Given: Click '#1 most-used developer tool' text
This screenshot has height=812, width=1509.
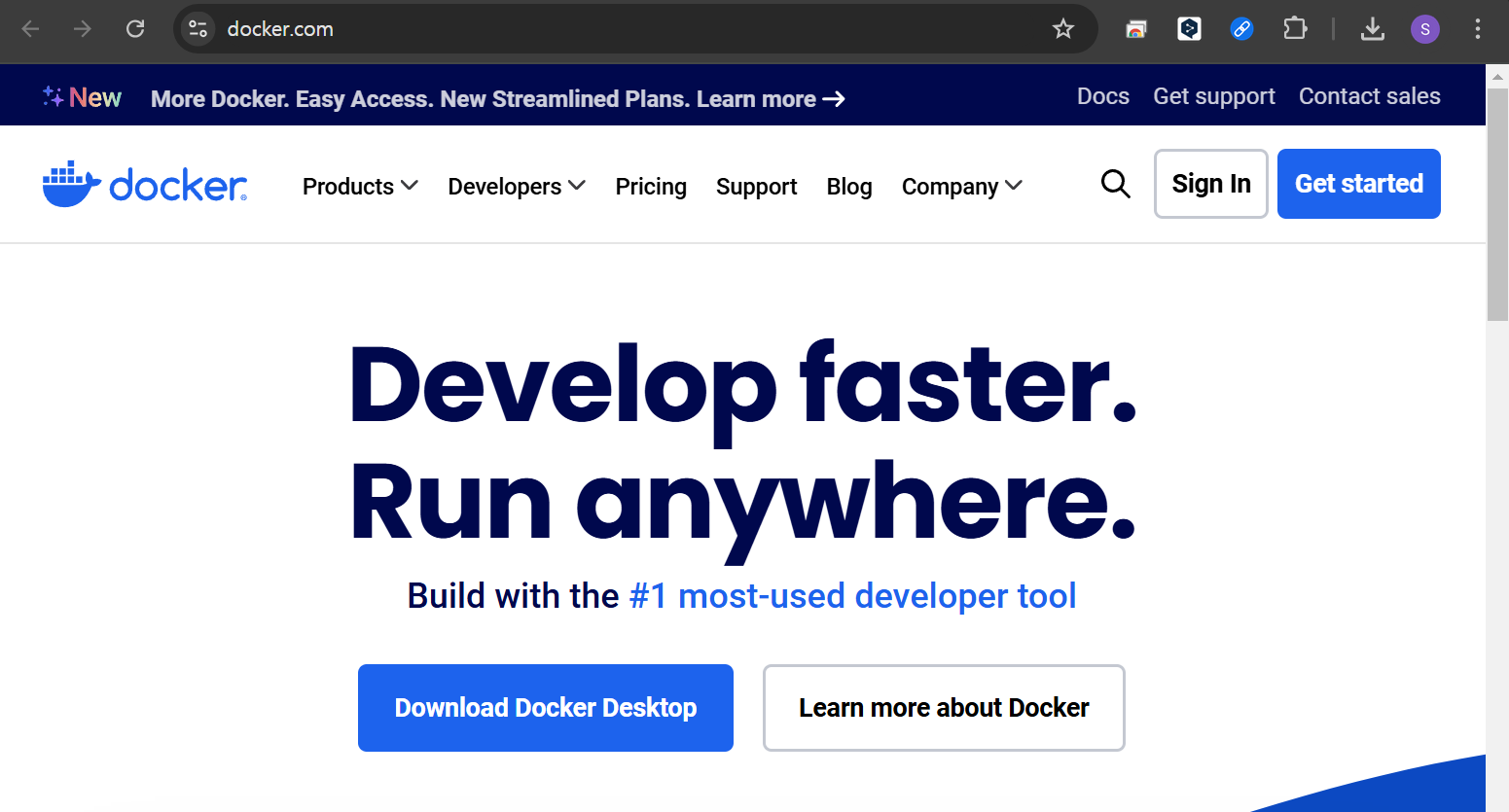Looking at the screenshot, I should tap(852, 595).
